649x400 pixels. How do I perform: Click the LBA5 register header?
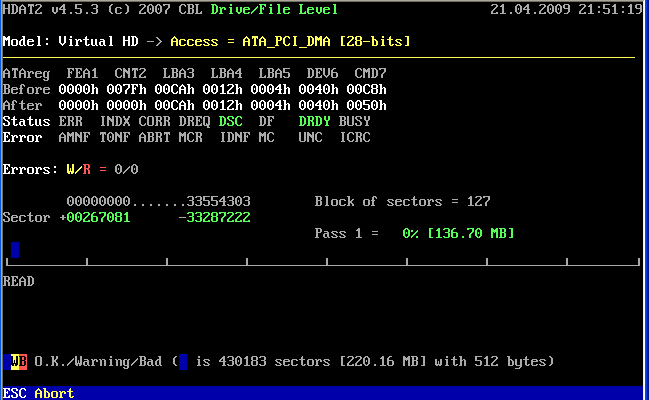pos(274,73)
